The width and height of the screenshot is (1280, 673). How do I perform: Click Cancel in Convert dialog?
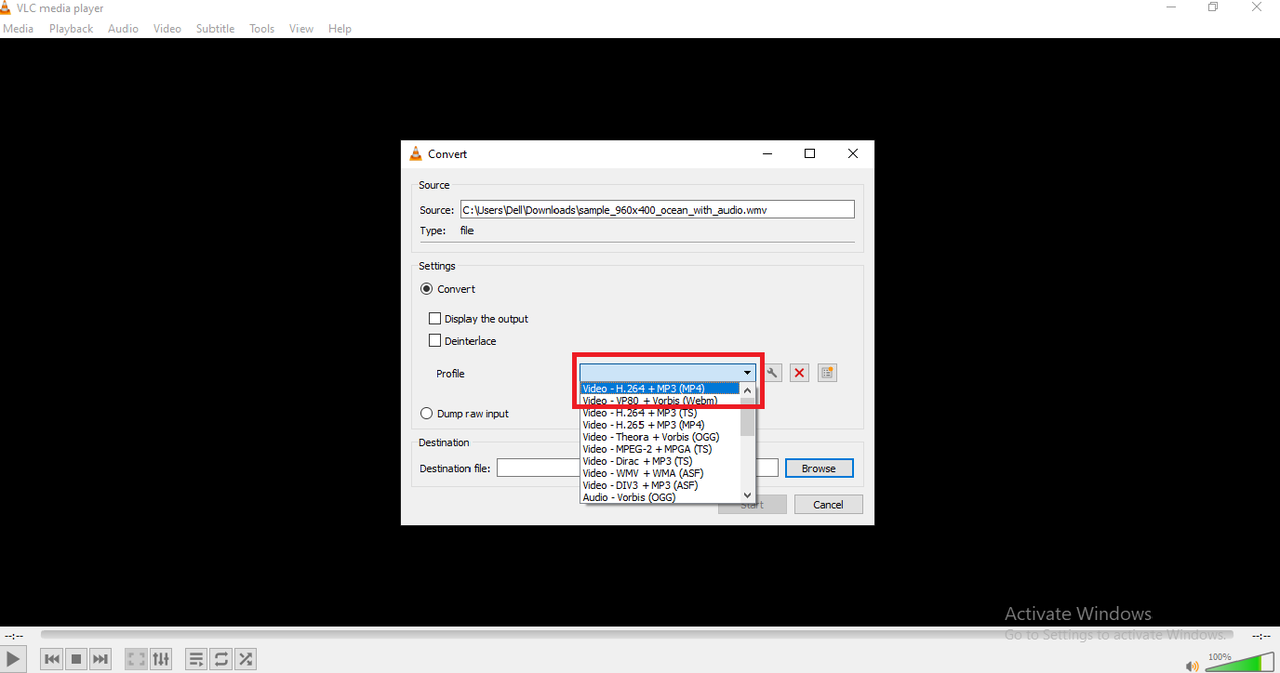click(x=828, y=504)
